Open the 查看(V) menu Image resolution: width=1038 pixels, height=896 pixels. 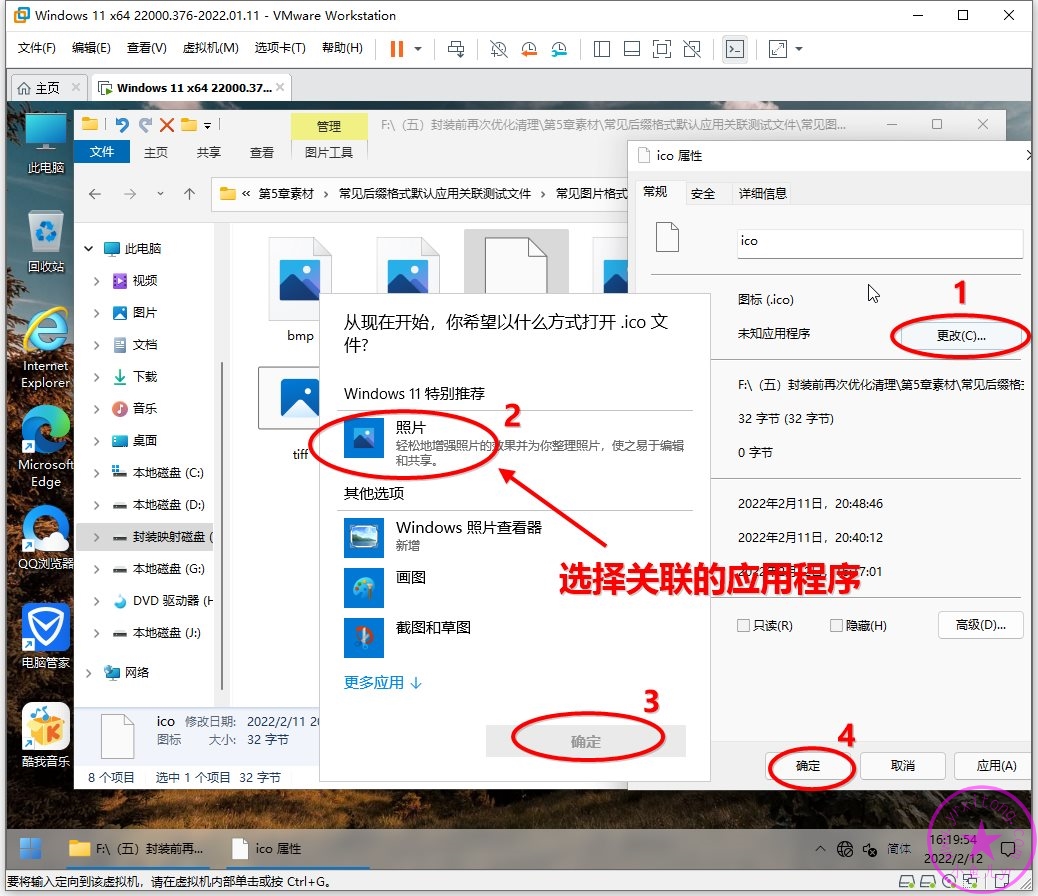[146, 48]
